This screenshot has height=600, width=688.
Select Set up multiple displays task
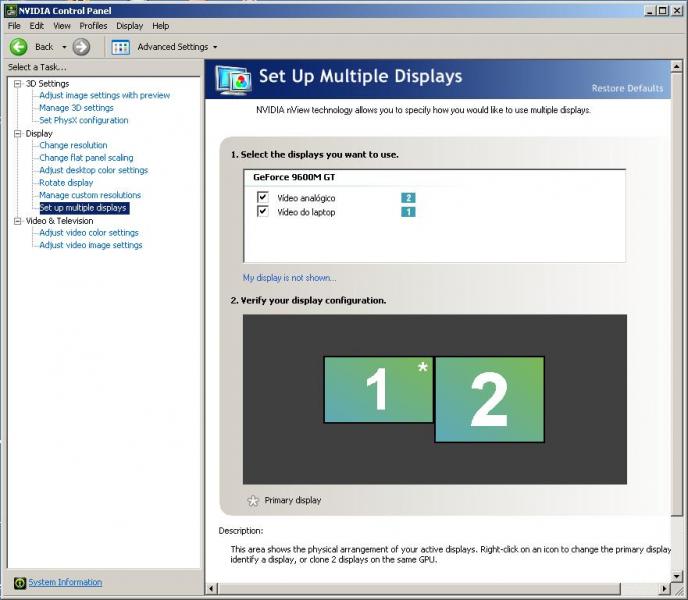click(84, 208)
